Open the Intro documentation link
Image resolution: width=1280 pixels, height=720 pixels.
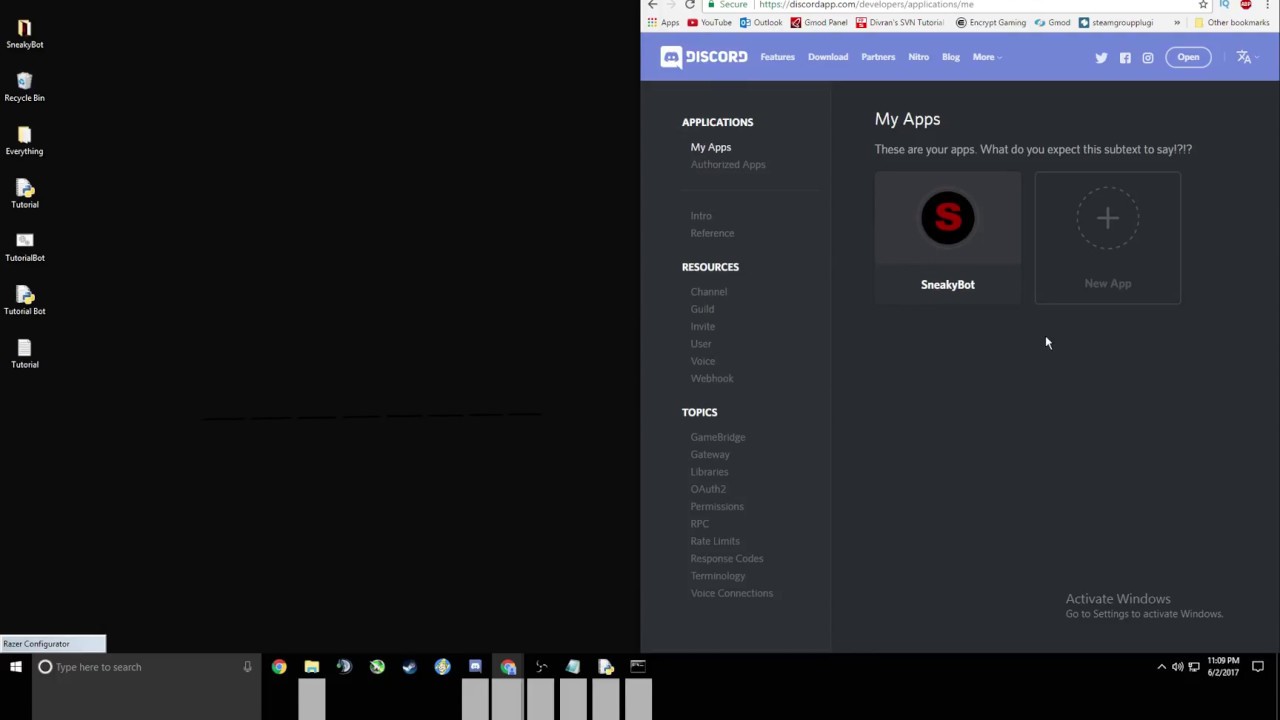701,216
